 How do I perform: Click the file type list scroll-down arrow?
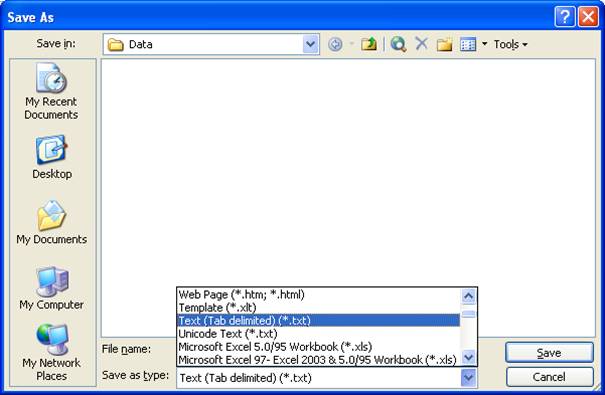click(468, 357)
